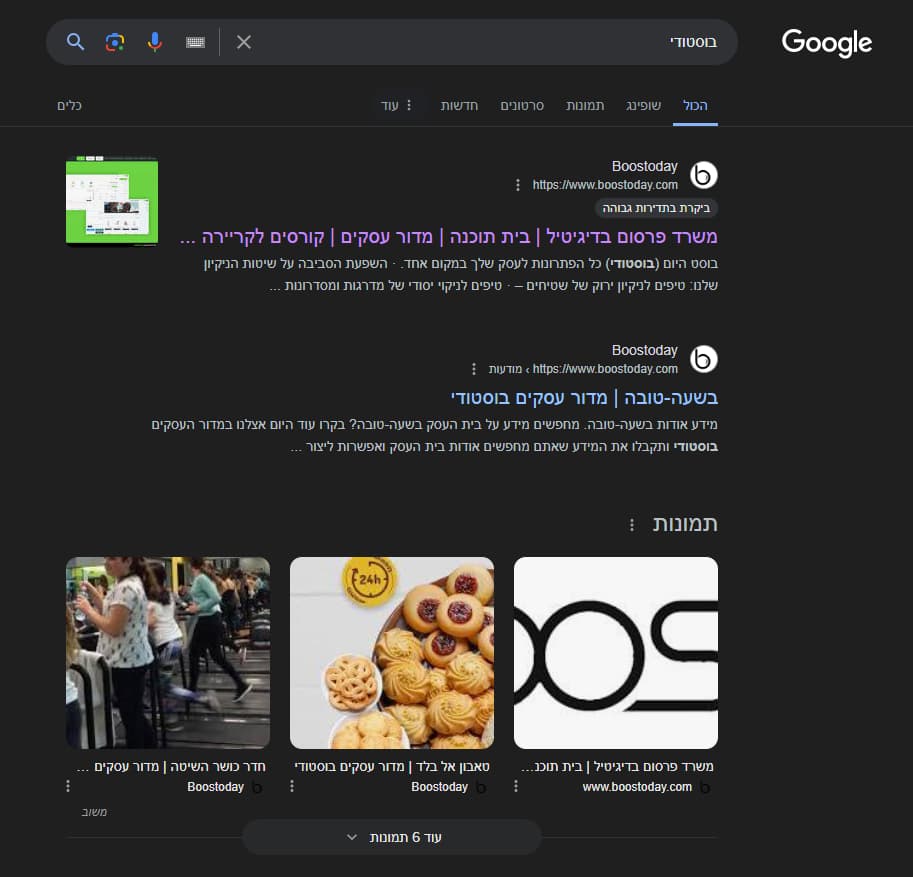Click inside the search text field
The image size is (913, 877).
pos(480,42)
